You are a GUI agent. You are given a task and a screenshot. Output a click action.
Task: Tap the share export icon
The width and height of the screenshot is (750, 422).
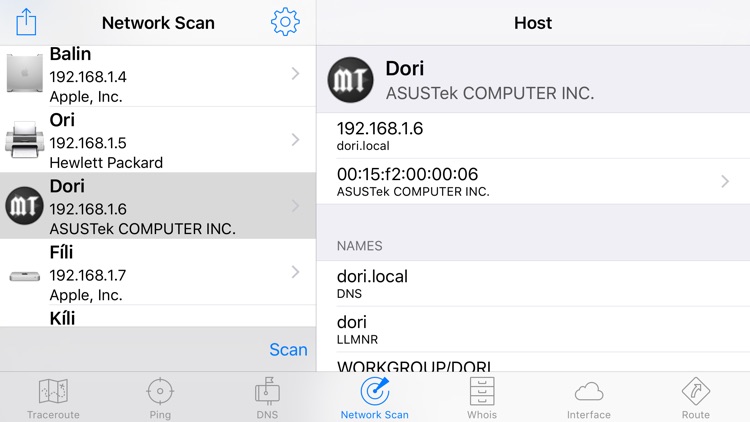(x=26, y=22)
